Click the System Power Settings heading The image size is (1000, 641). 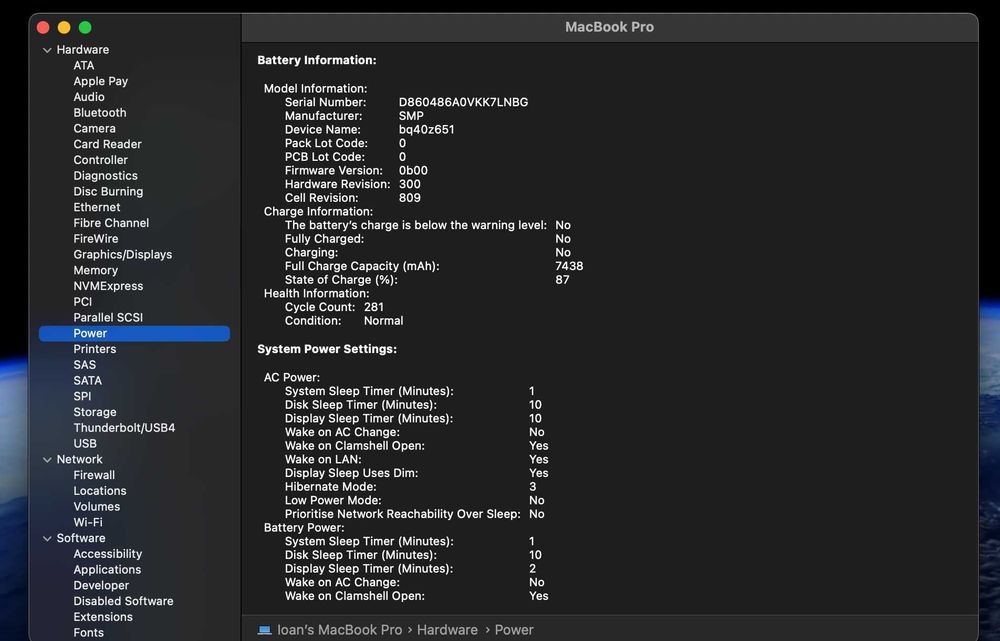pos(327,350)
